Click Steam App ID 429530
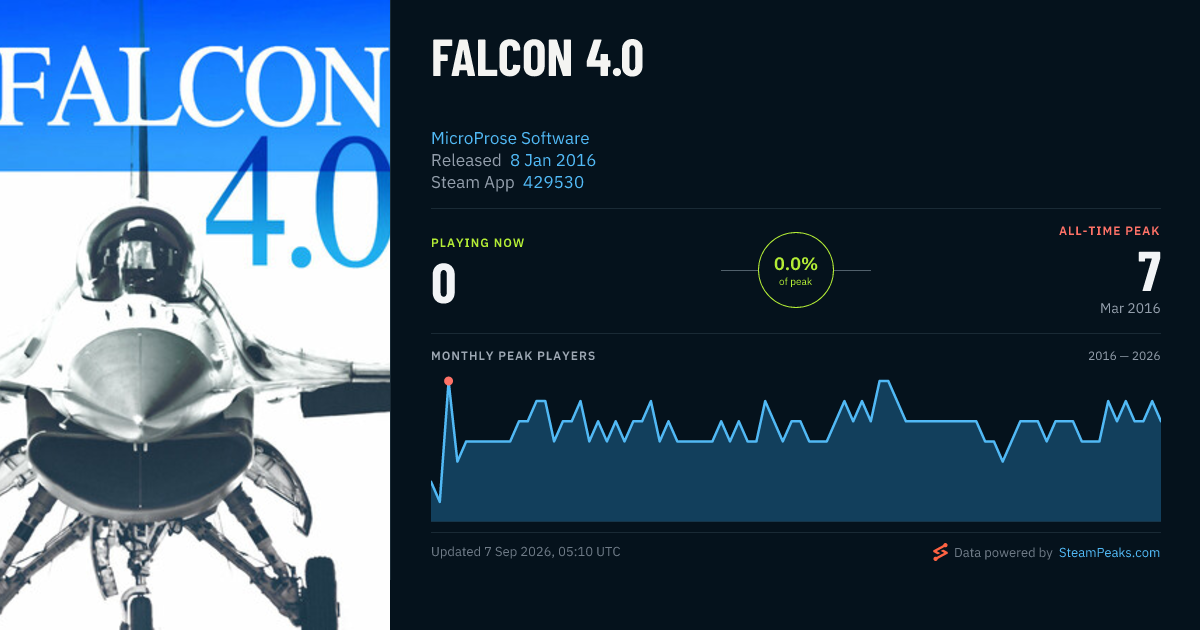This screenshot has width=1200, height=630. tap(553, 182)
